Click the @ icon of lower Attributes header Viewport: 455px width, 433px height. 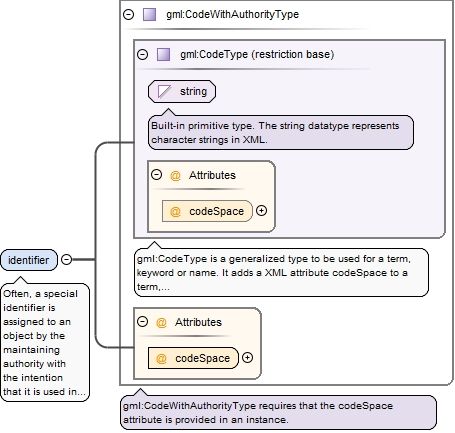[x=161, y=322]
